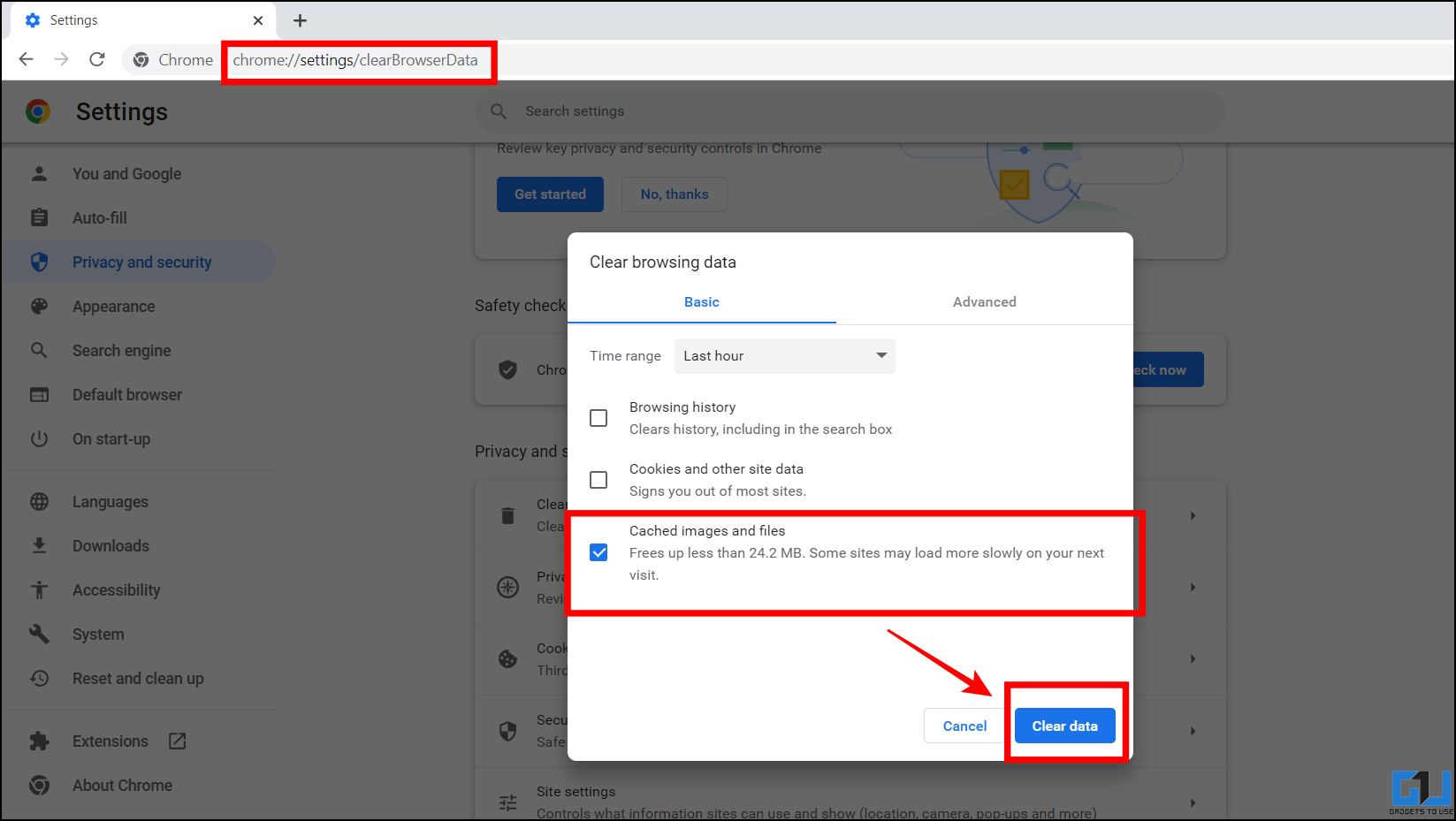Viewport: 1456px width, 821px height.
Task: Expand the Privacy guide row chevron
Action: tap(1193, 587)
